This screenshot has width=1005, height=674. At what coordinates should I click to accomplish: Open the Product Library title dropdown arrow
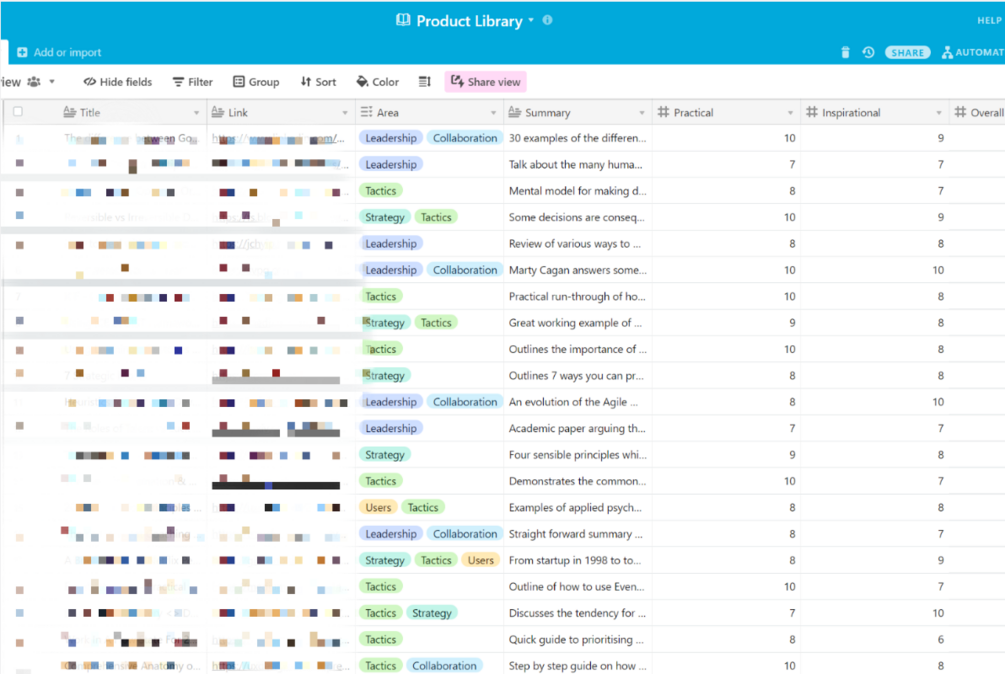(x=531, y=21)
